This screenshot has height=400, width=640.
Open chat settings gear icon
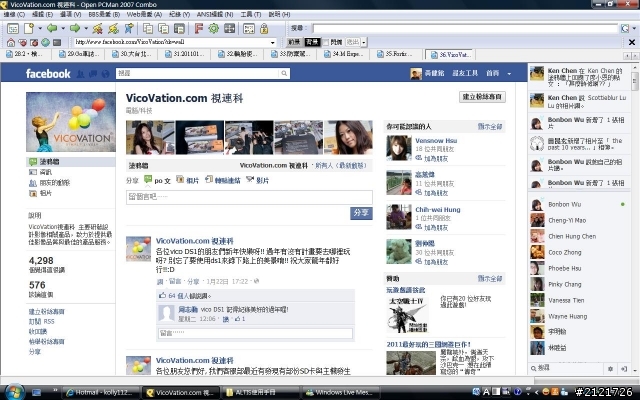[x=610, y=369]
